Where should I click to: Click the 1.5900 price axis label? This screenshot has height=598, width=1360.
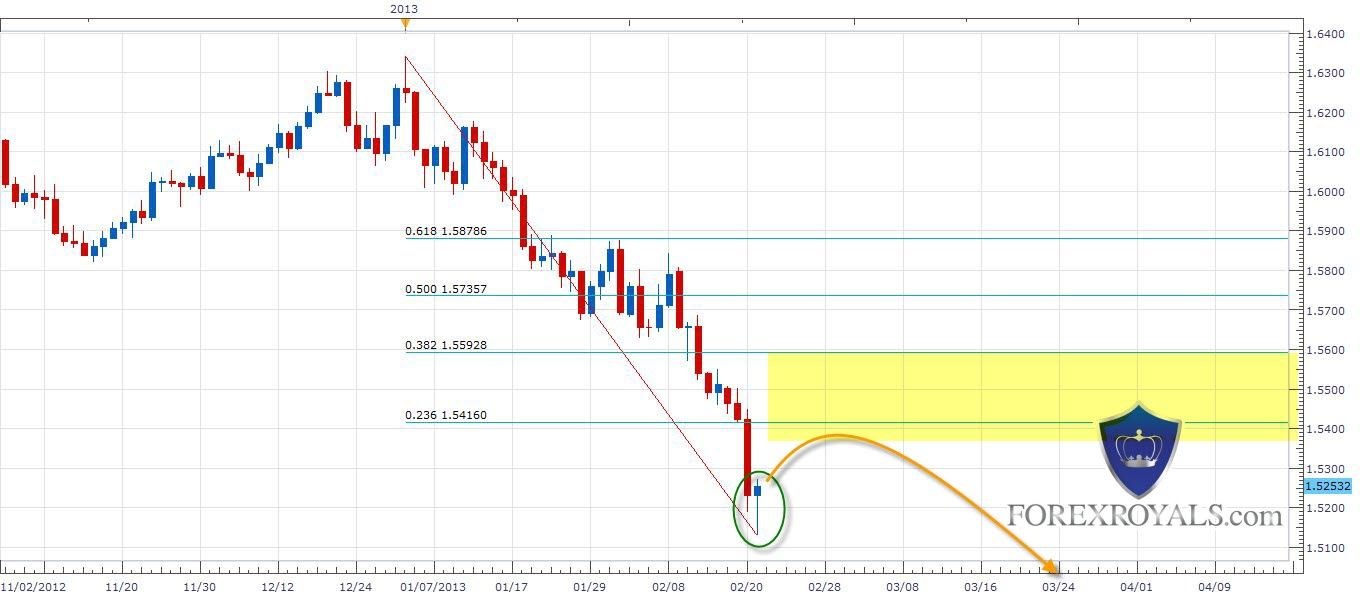(x=1326, y=231)
